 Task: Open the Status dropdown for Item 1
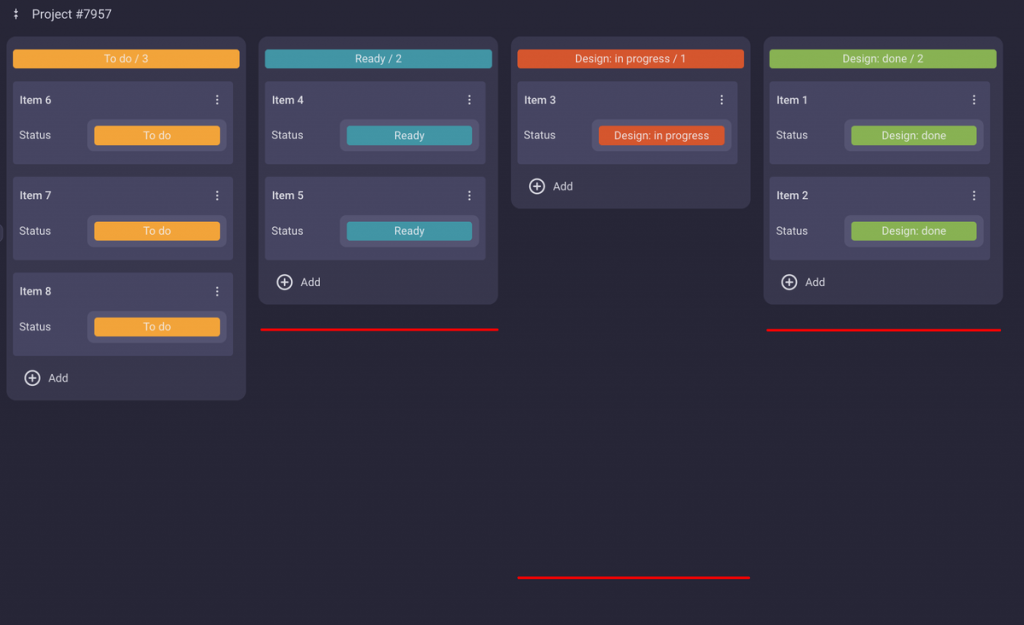point(913,135)
